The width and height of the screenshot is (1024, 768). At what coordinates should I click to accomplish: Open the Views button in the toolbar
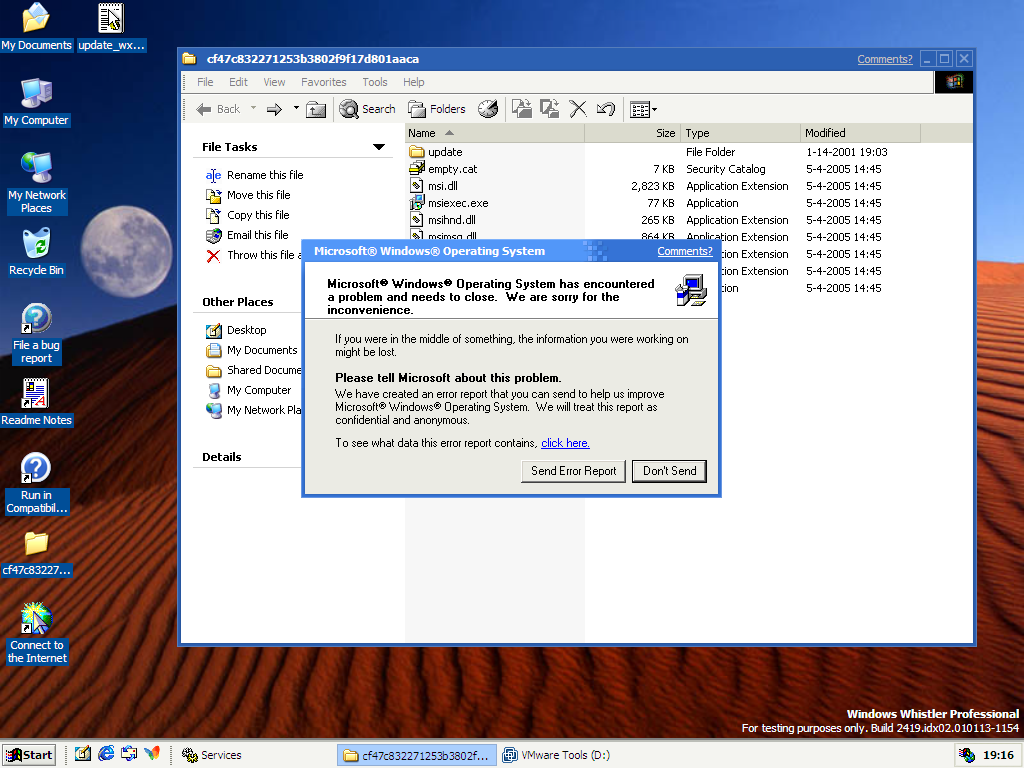[x=643, y=110]
